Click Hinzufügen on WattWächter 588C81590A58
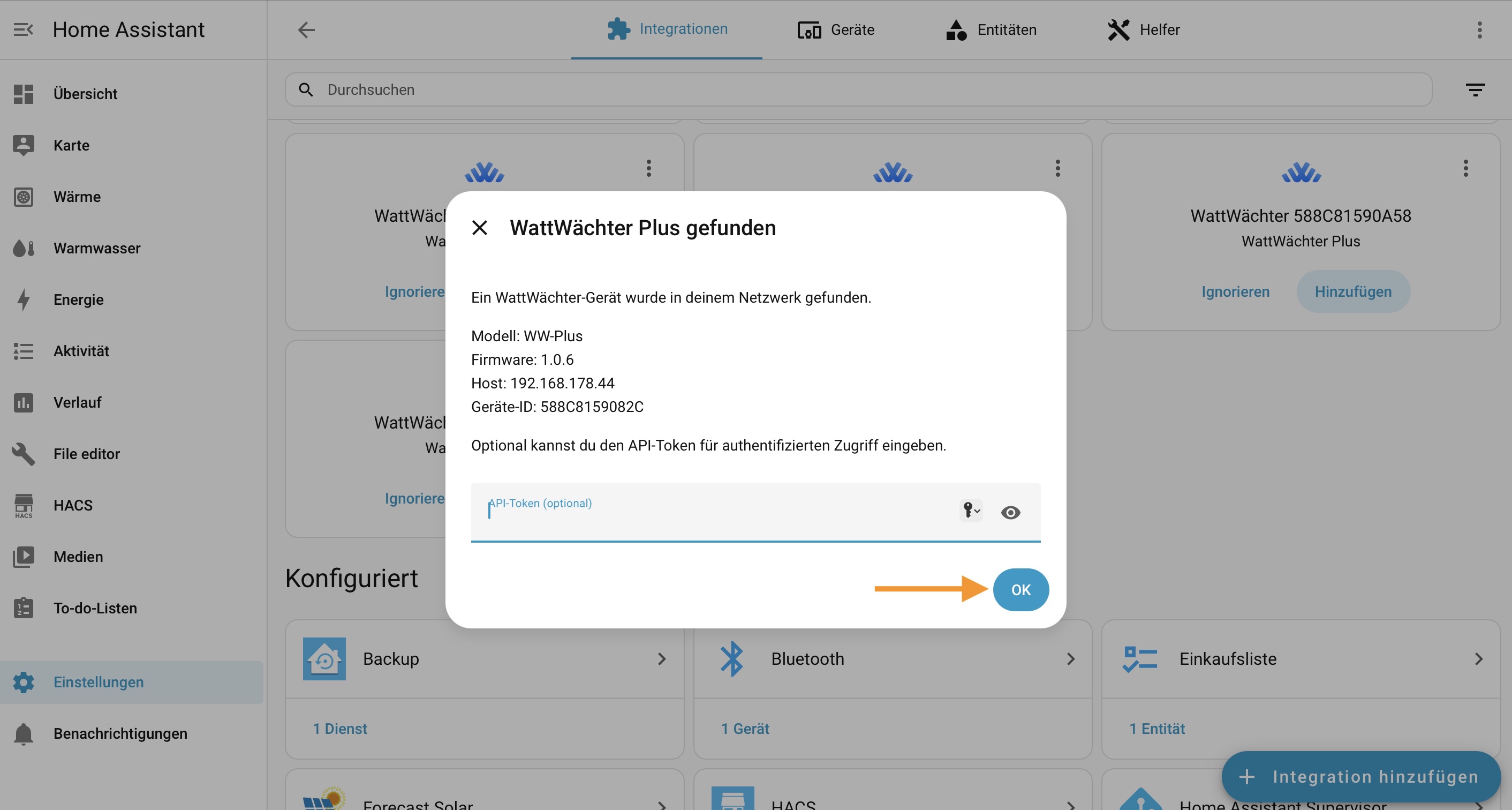 click(x=1353, y=292)
